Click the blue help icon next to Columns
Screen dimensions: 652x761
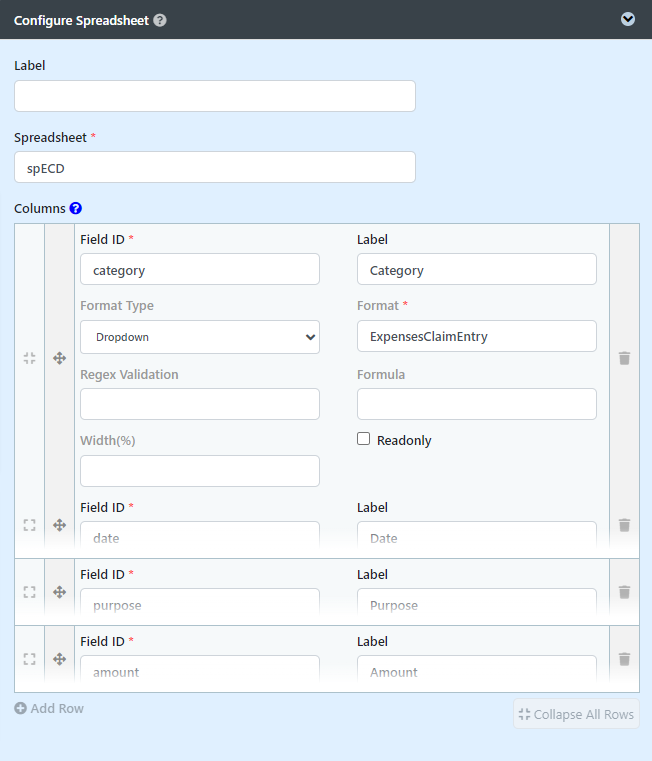pyautogui.click(x=76, y=209)
